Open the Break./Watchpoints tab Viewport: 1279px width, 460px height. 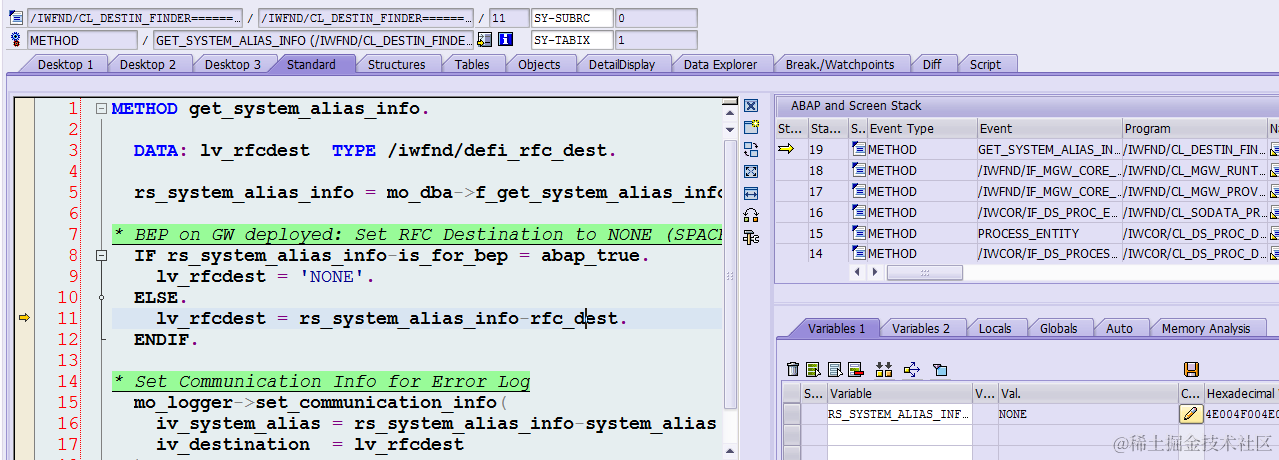coord(840,64)
